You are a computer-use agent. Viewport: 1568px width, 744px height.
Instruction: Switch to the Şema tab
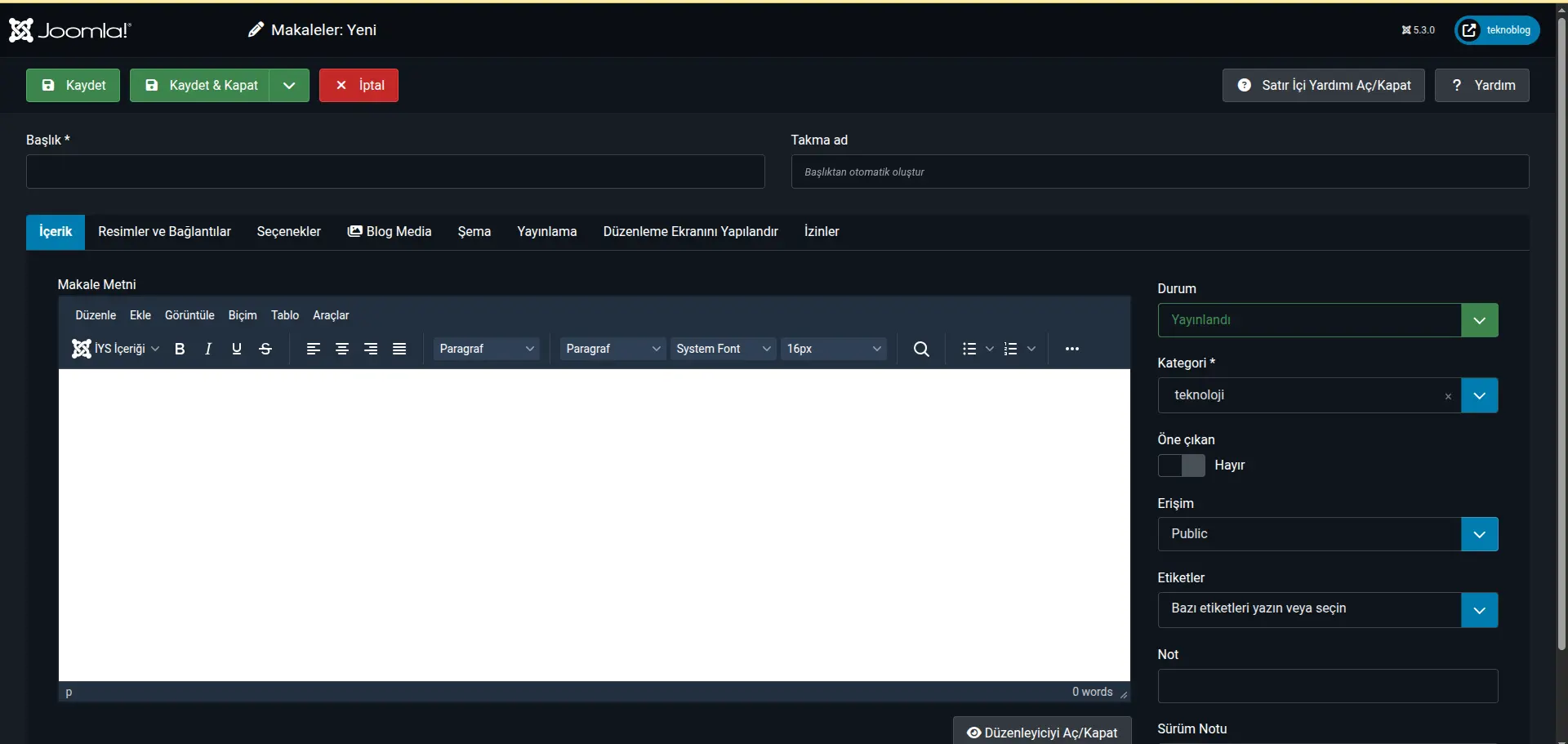(474, 232)
